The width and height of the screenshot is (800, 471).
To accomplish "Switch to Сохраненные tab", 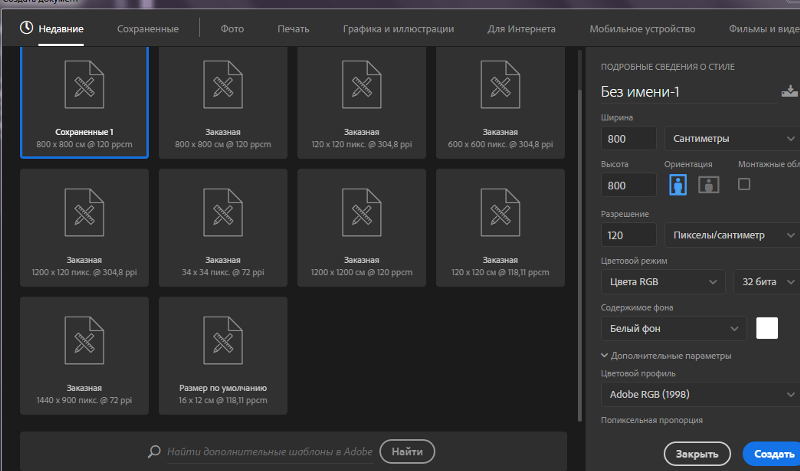I will click(x=148, y=29).
